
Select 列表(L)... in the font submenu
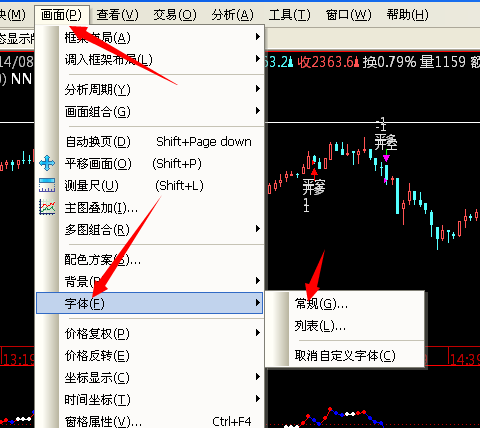(x=320, y=326)
